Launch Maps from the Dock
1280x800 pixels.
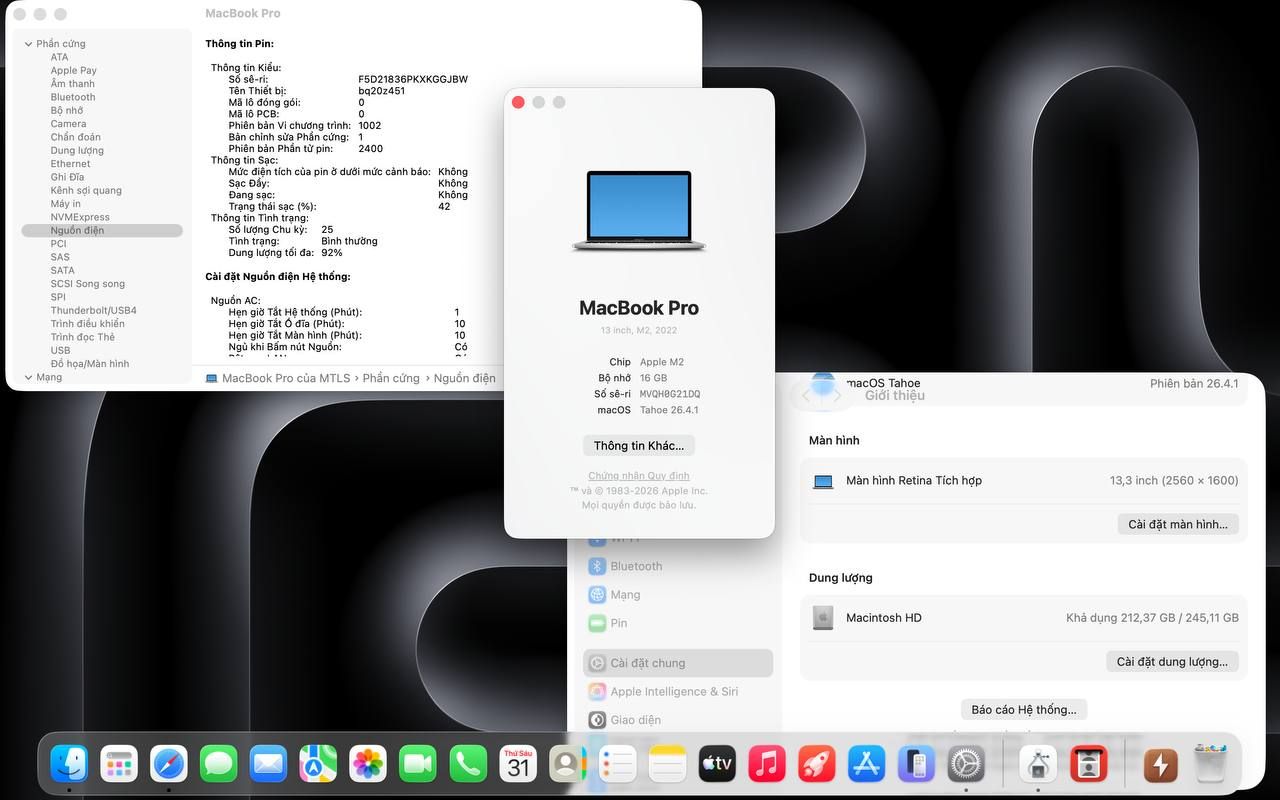318,765
